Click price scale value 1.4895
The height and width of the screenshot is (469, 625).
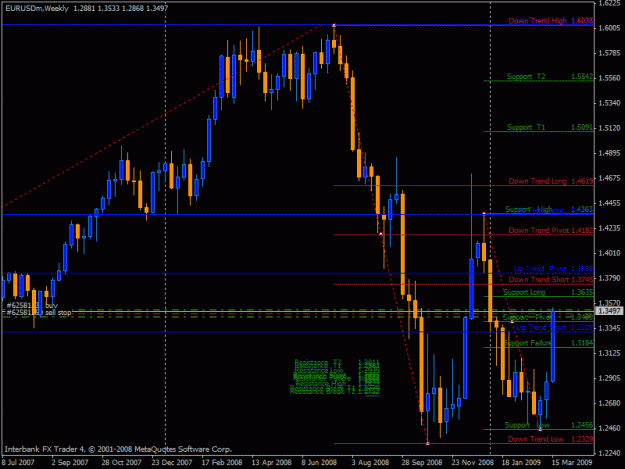coord(610,153)
